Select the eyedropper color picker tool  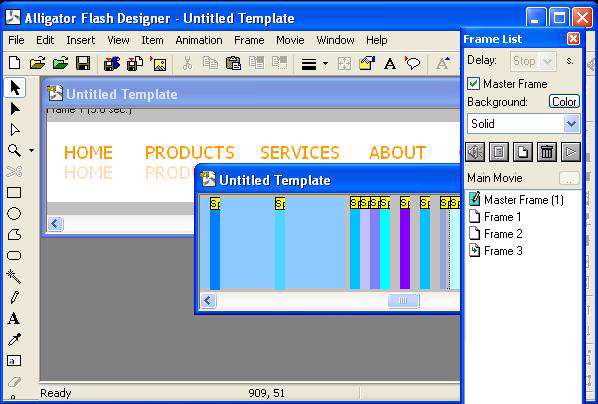coord(14,339)
